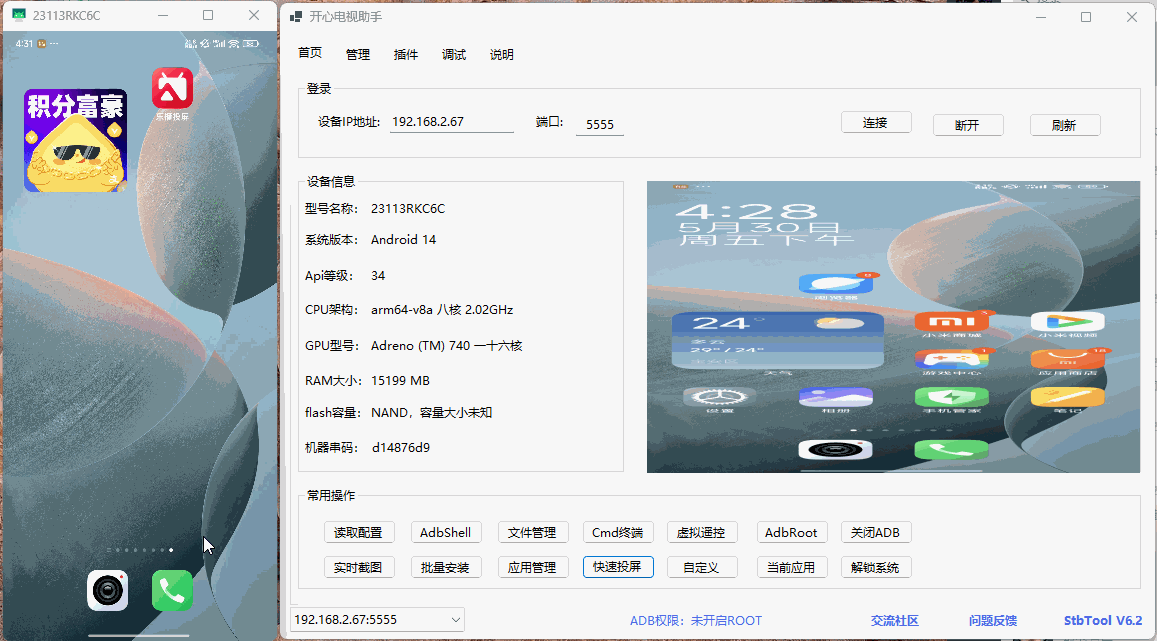Launch the AdbShell button
The width and height of the screenshot is (1157, 641).
446,532
